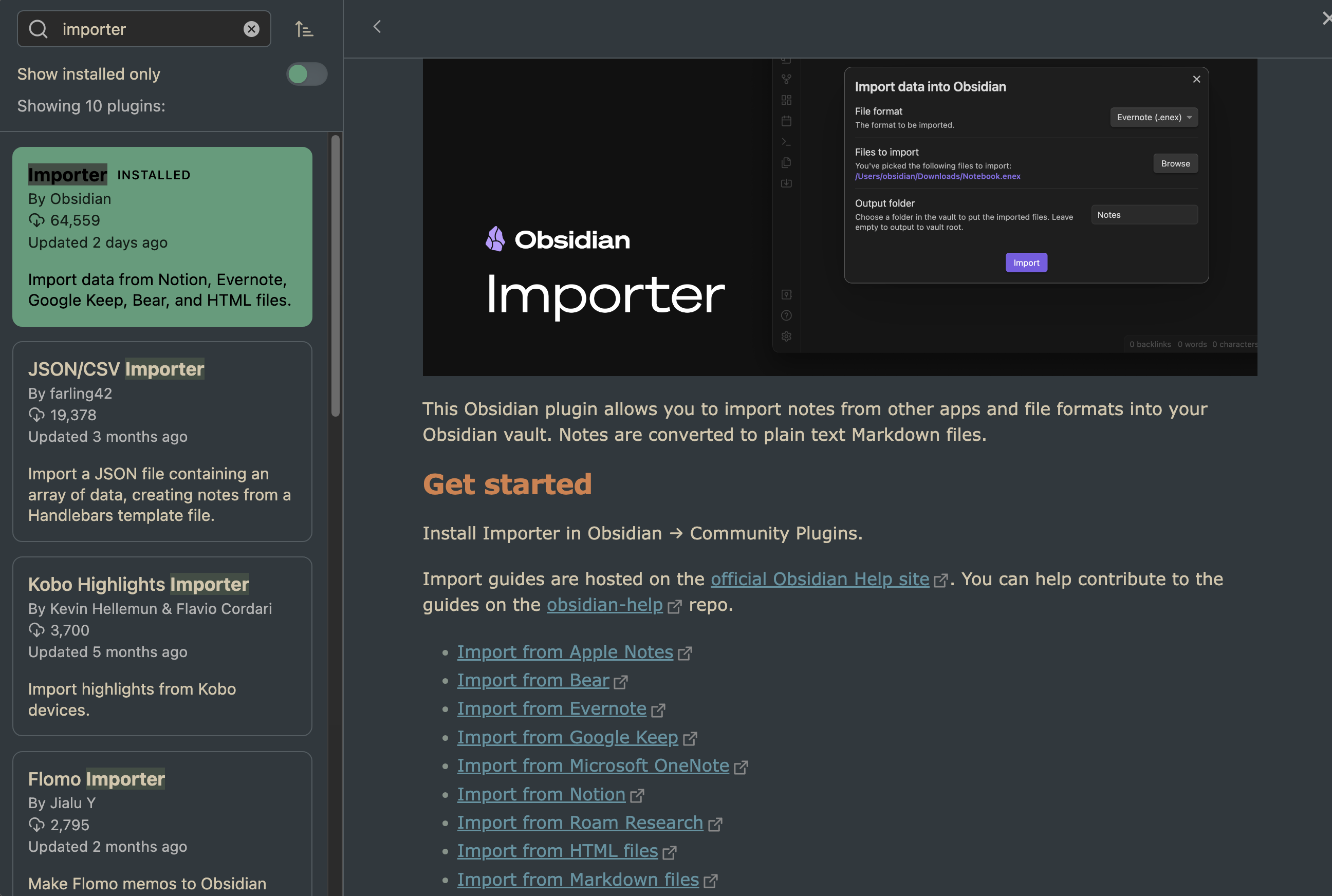Click the "By farling42" author text
The height and width of the screenshot is (896, 1332).
[70, 393]
